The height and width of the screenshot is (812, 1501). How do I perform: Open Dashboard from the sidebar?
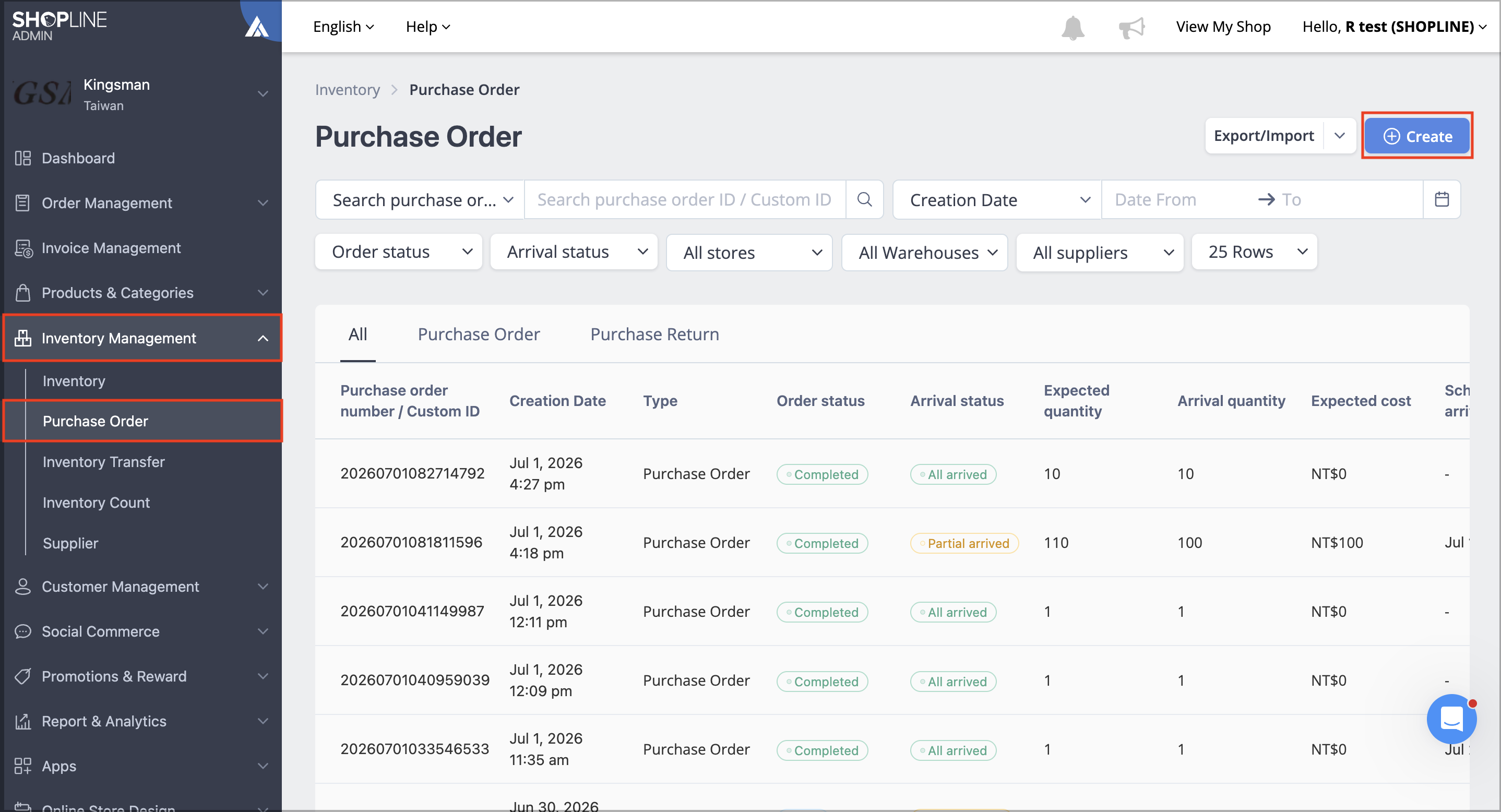(x=78, y=158)
